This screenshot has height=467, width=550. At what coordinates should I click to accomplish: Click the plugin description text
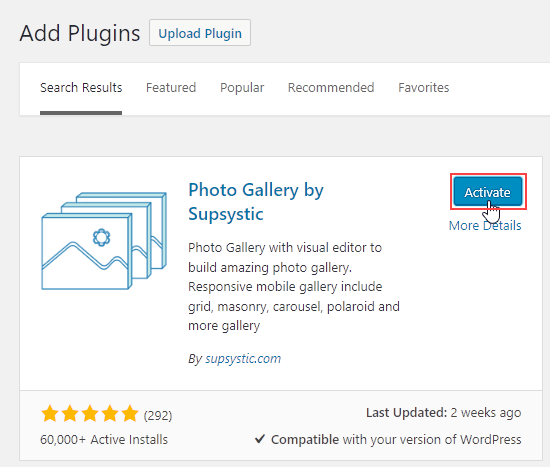pyautogui.click(x=294, y=287)
